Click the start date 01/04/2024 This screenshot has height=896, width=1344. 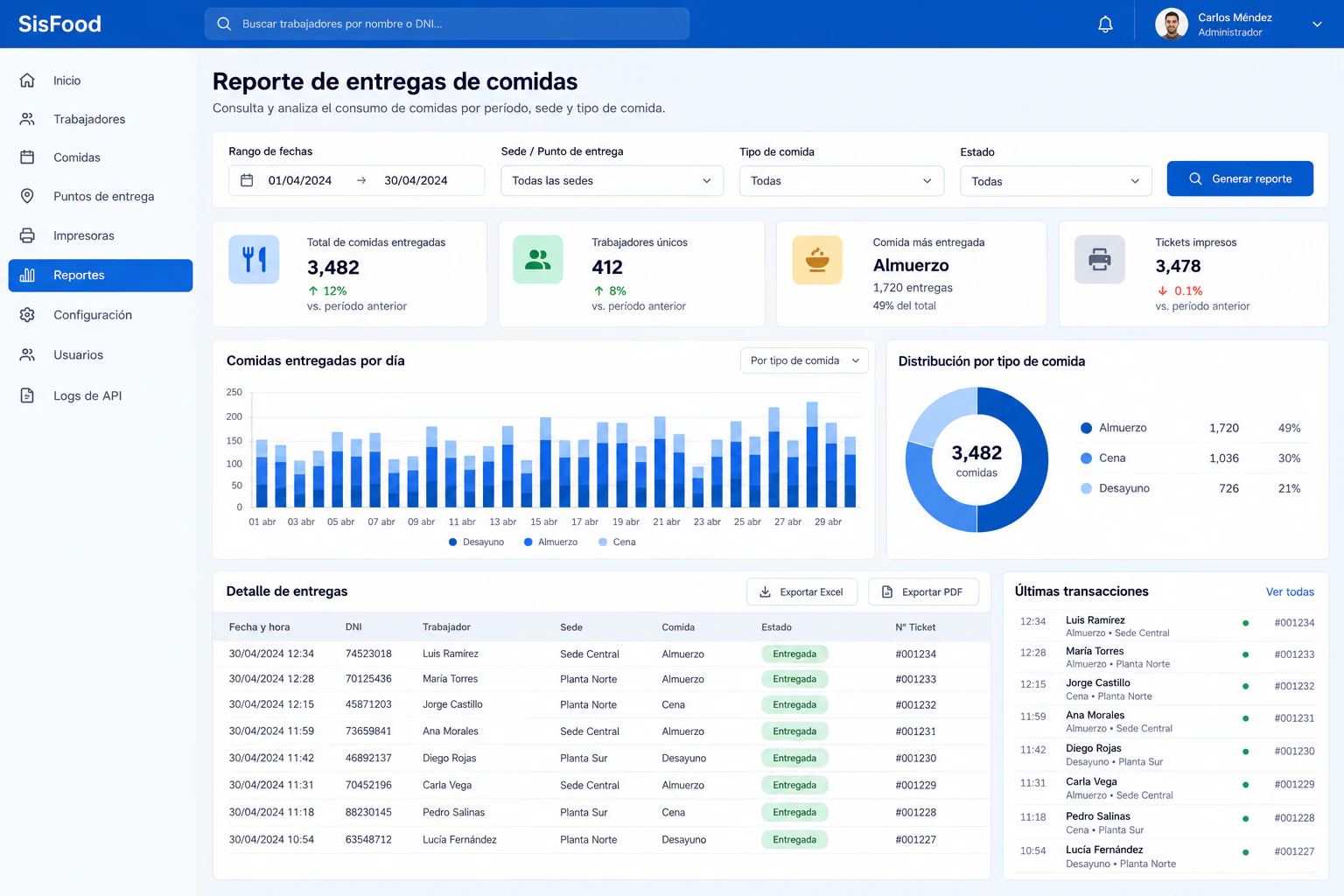pyautogui.click(x=300, y=180)
